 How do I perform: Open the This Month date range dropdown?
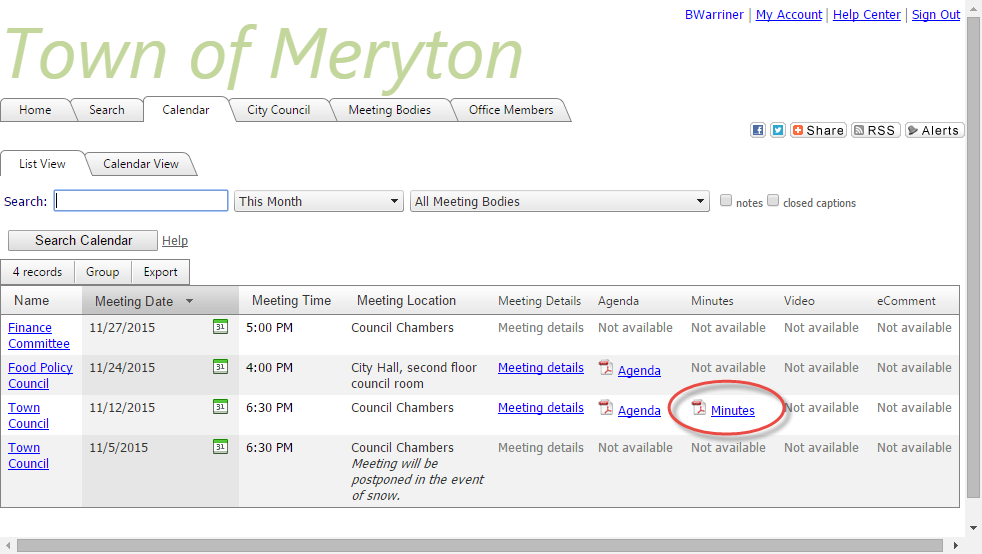pos(319,202)
